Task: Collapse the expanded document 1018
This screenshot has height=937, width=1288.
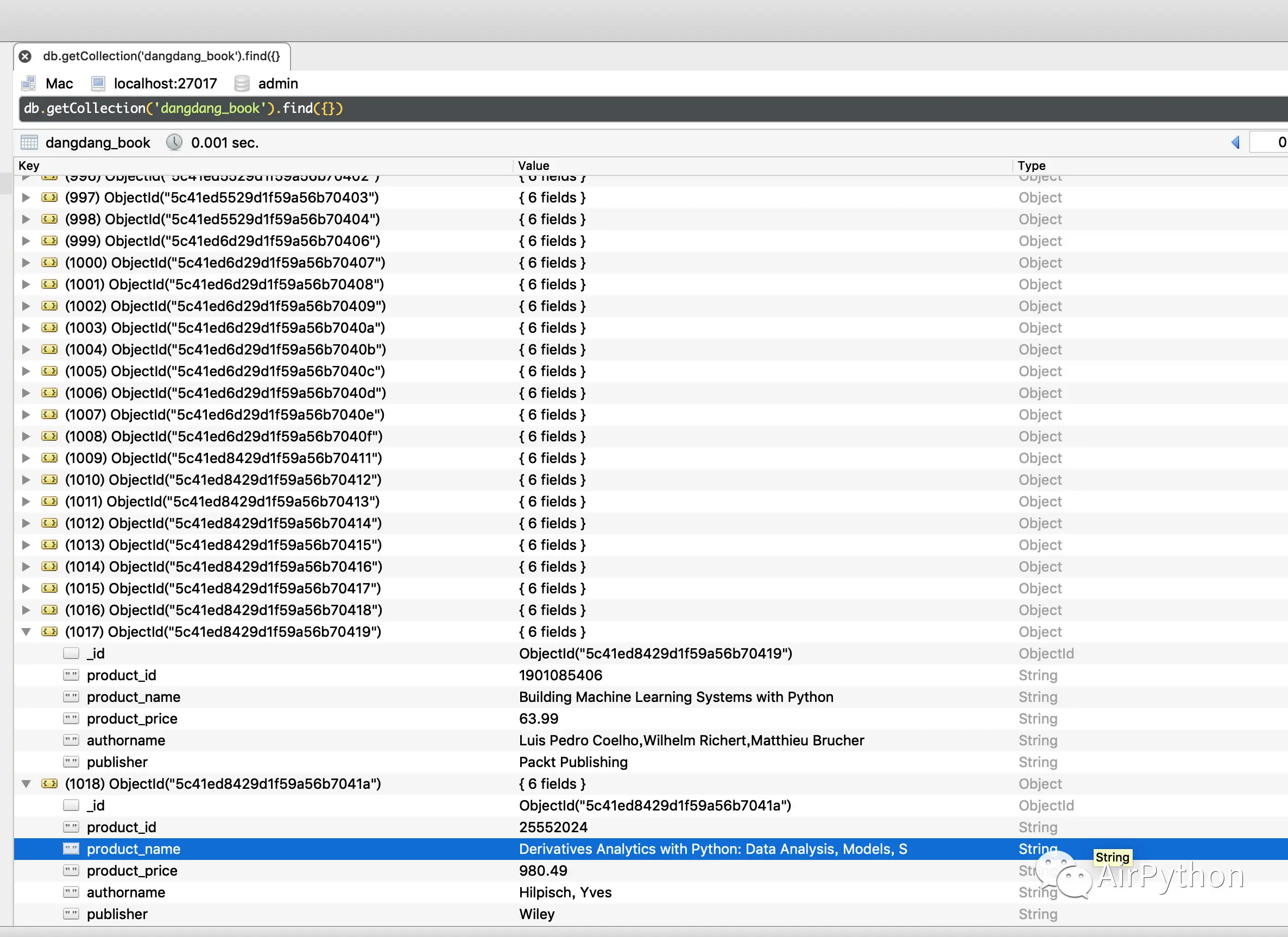Action: point(26,784)
